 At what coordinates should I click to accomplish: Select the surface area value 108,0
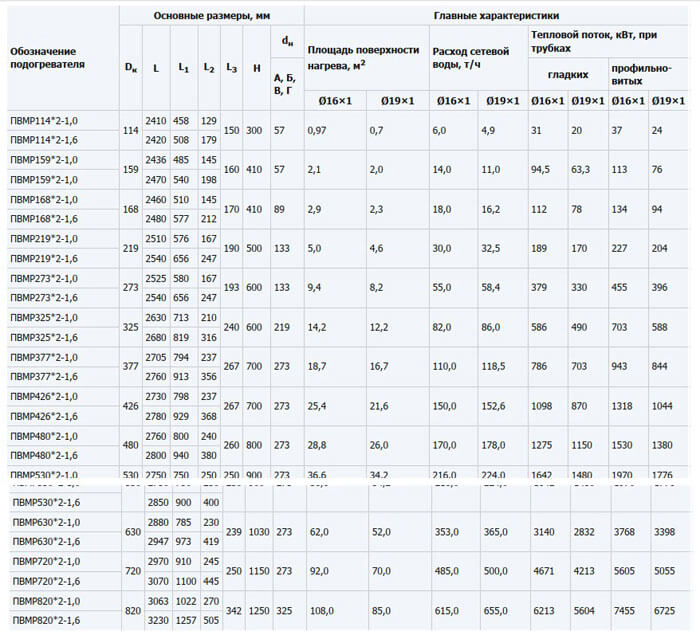pos(322,609)
